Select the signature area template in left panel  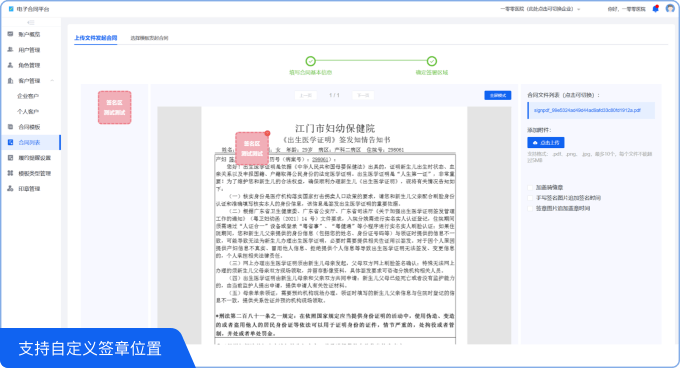[x=114, y=107]
